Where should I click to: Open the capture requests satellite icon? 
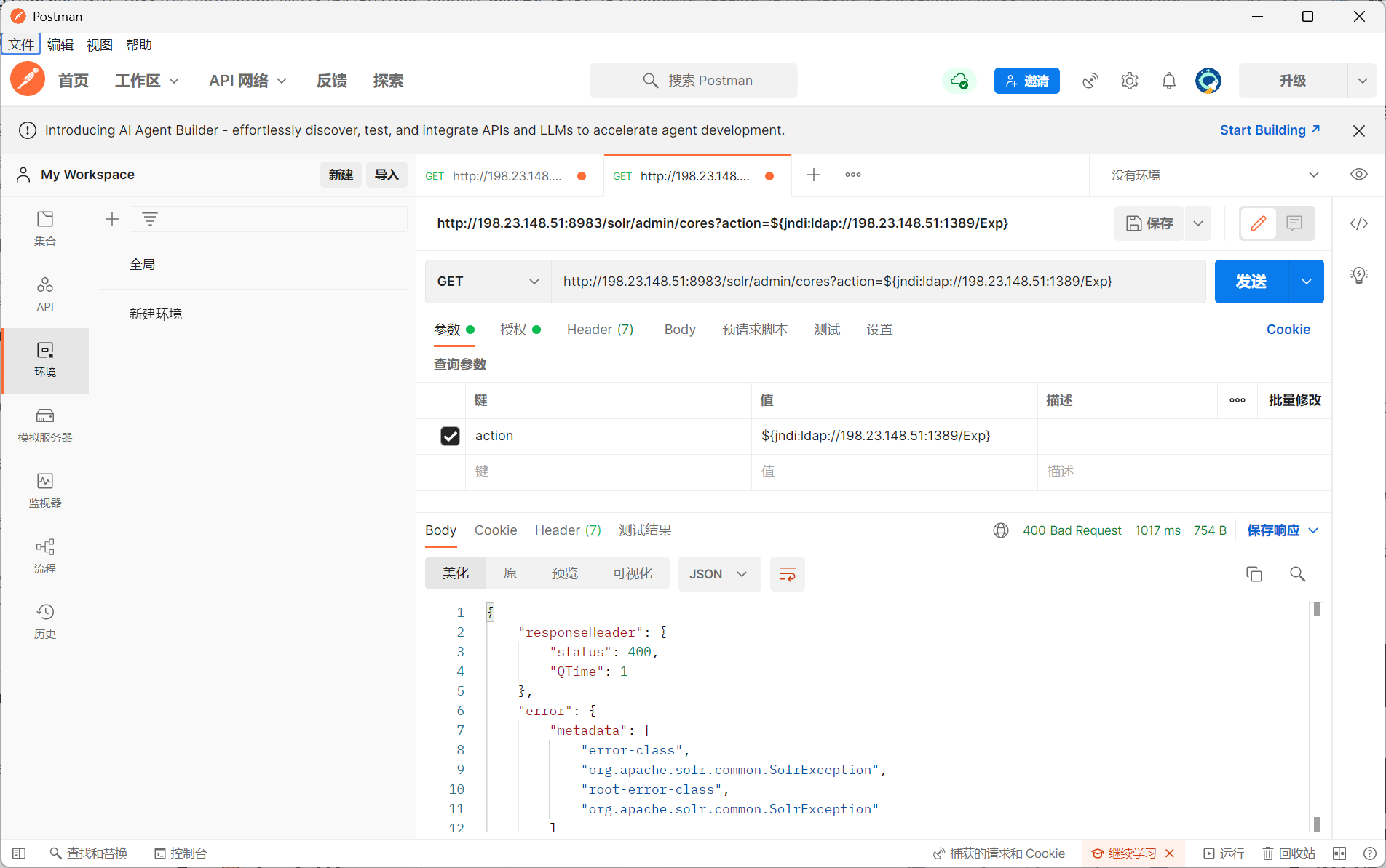(1090, 81)
